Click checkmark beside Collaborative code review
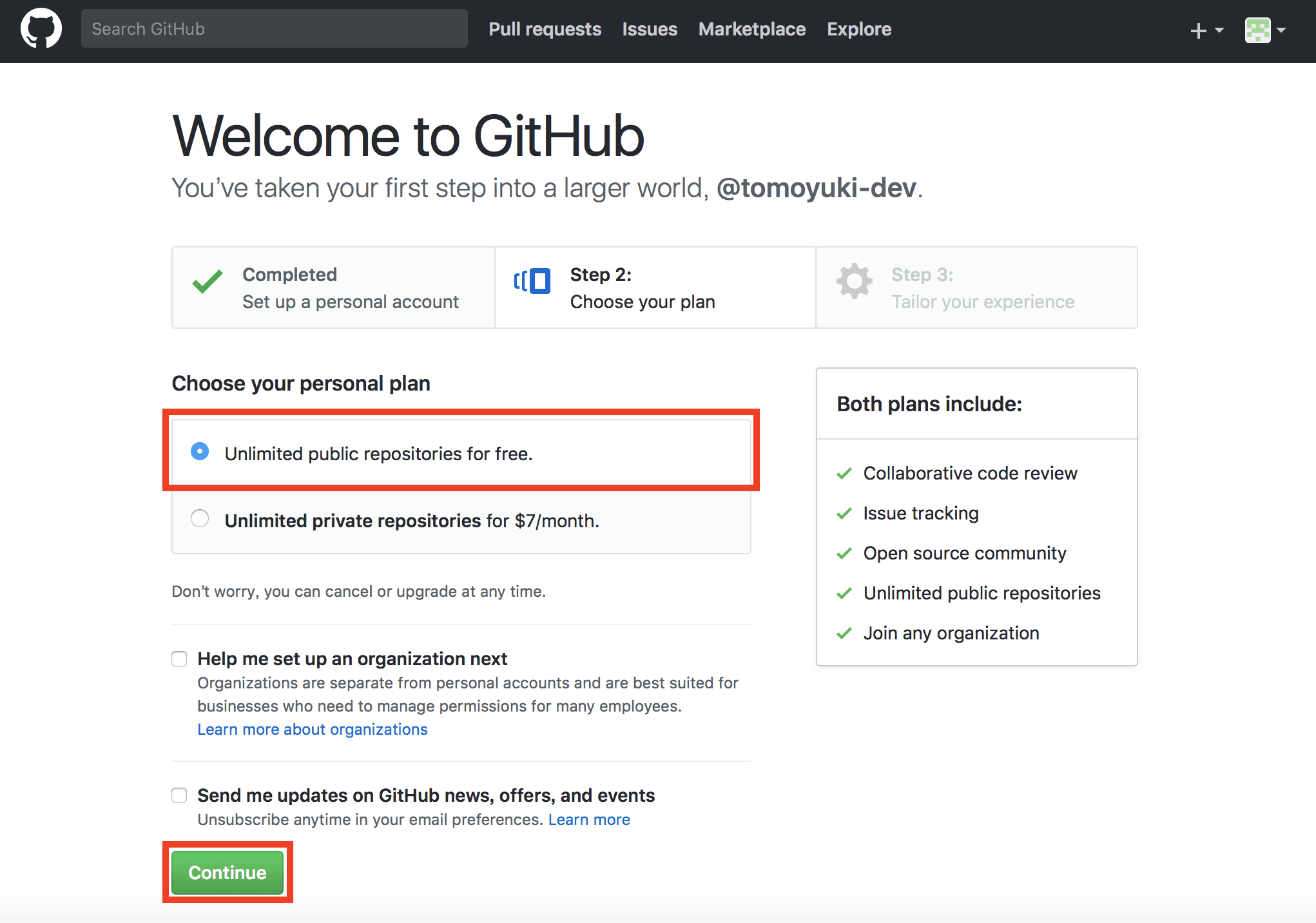The image size is (1316, 923). (844, 474)
